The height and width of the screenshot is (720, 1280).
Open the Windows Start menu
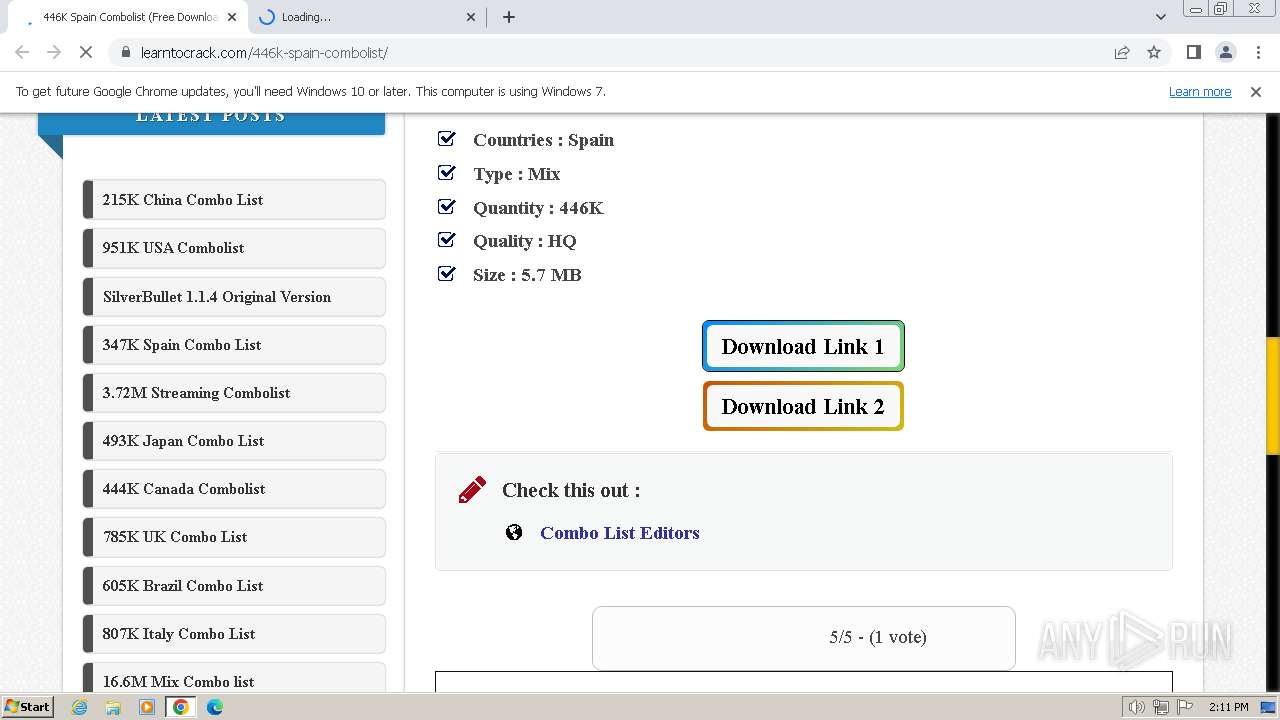tap(27, 706)
